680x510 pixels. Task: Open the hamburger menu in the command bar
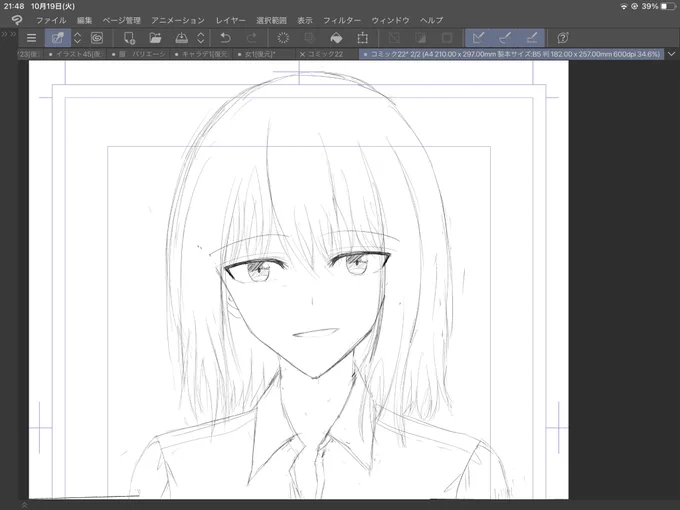click(31, 38)
